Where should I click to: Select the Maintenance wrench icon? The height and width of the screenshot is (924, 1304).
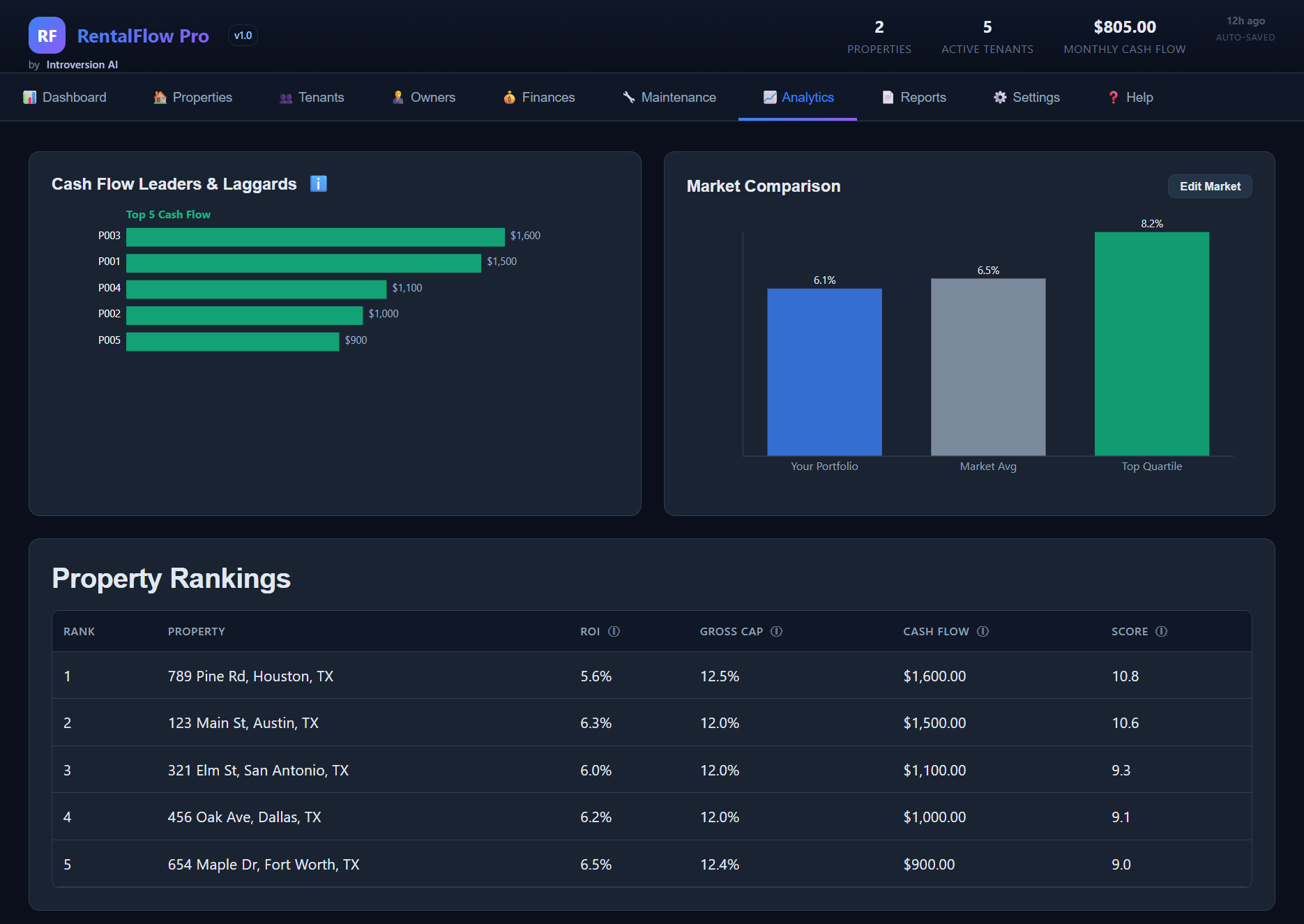click(628, 97)
